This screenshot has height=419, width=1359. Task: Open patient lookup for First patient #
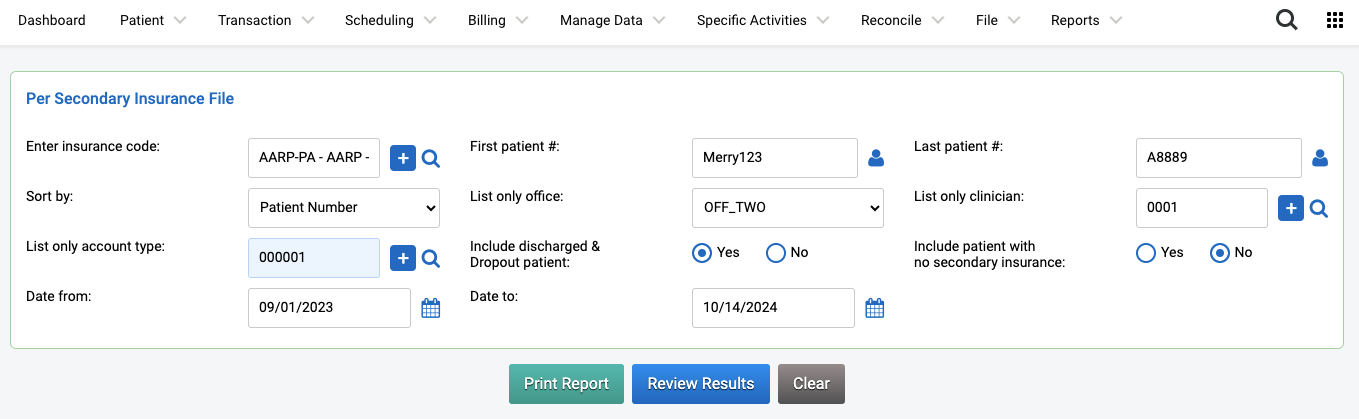[x=876, y=158]
